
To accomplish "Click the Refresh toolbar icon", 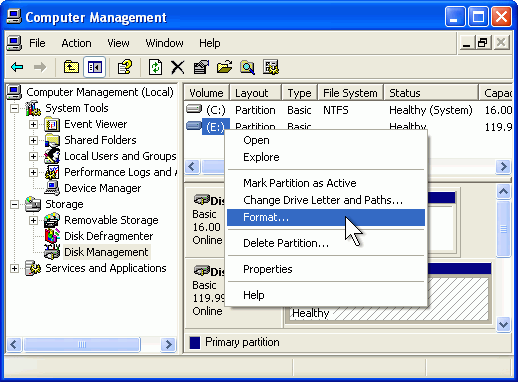I will (x=155, y=67).
